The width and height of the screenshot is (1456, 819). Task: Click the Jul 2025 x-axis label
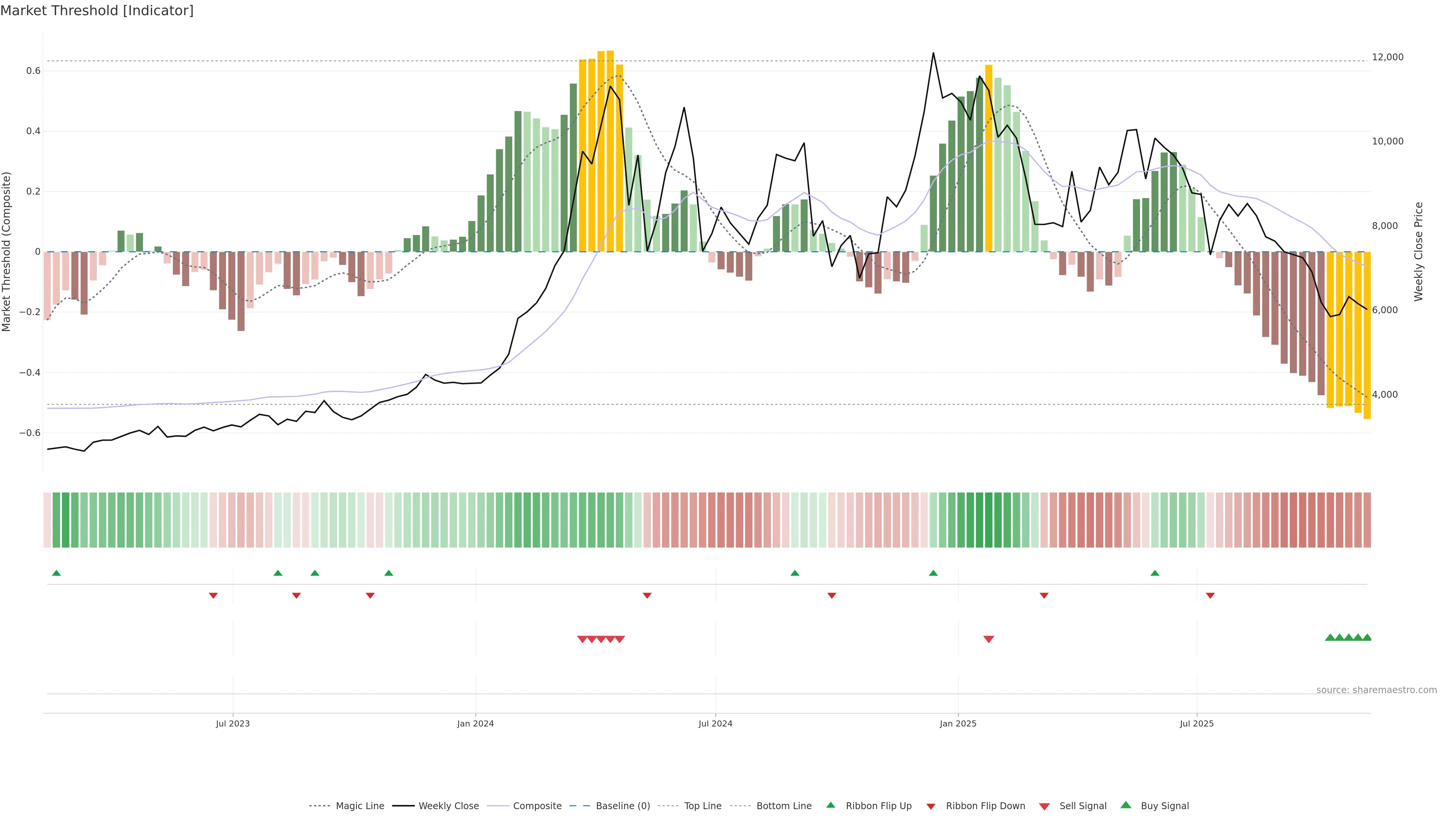(1197, 723)
